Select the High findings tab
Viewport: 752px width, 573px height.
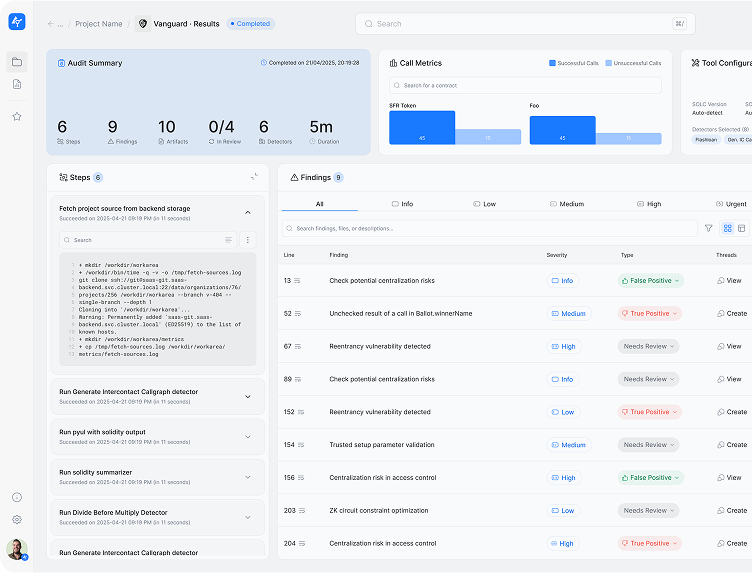pyautogui.click(x=649, y=204)
